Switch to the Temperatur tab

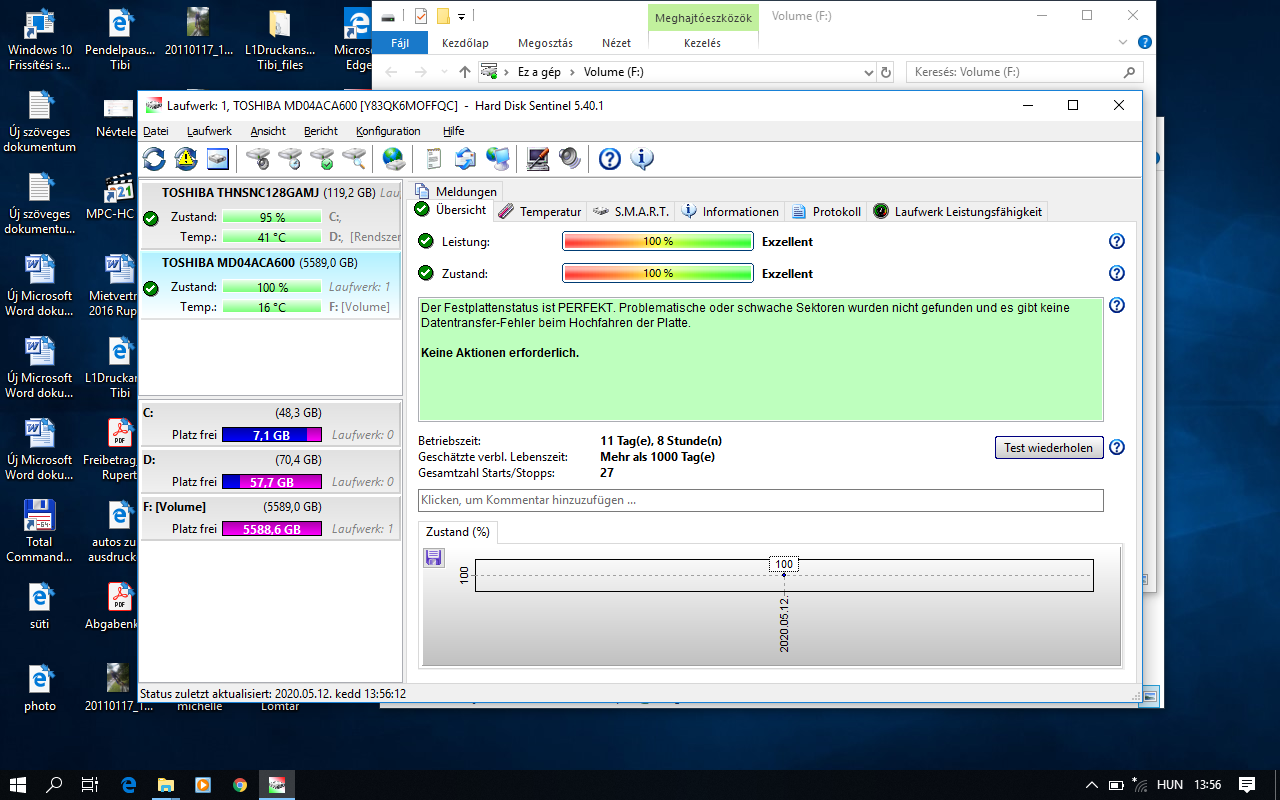tap(540, 211)
